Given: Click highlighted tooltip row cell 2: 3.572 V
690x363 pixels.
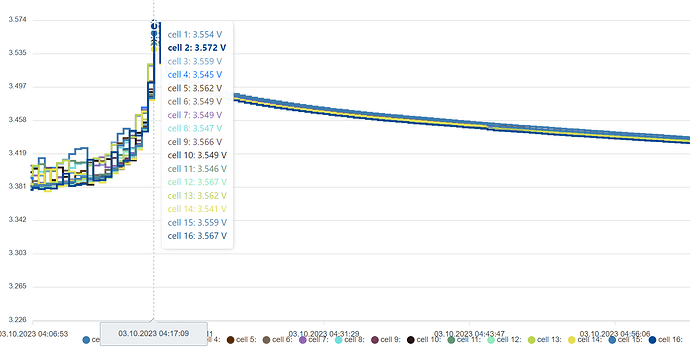Looking at the screenshot, I should tap(197, 48).
